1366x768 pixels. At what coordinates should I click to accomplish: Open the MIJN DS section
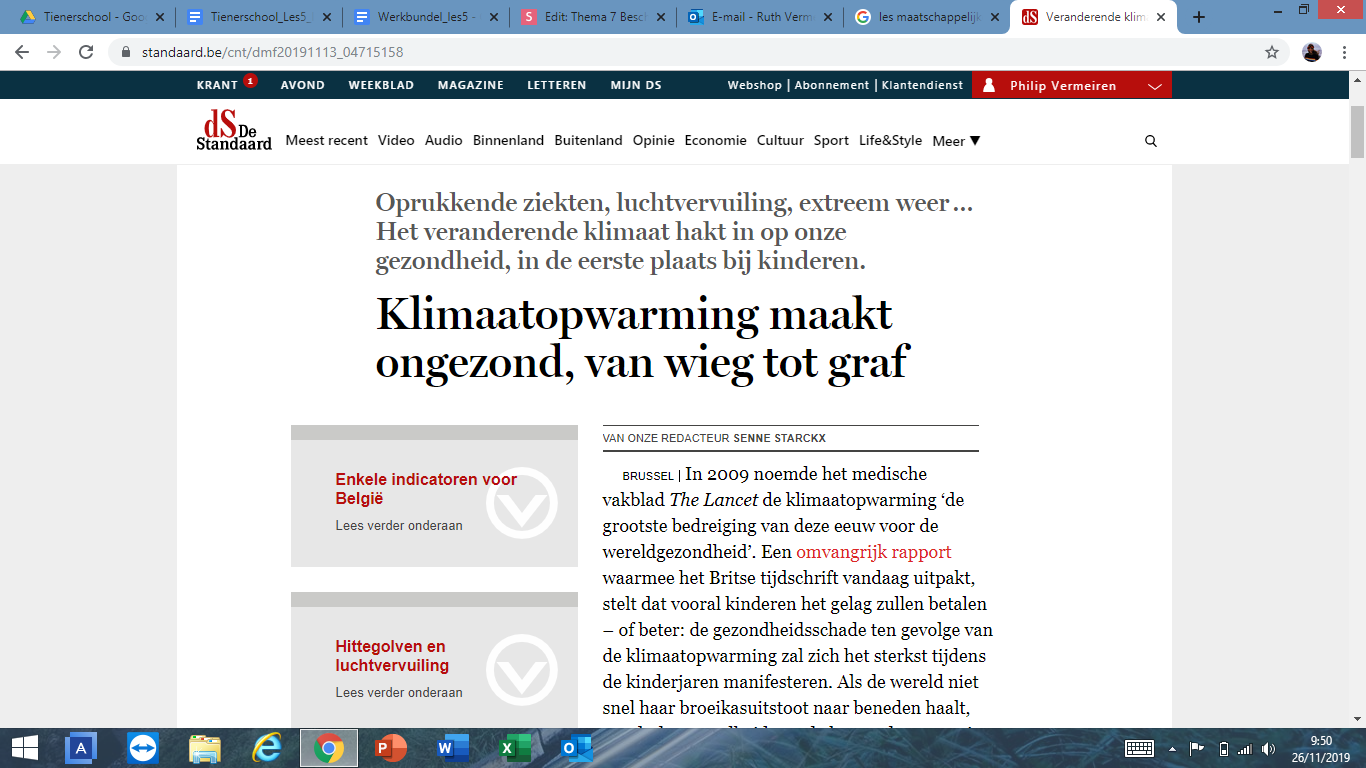coord(636,85)
